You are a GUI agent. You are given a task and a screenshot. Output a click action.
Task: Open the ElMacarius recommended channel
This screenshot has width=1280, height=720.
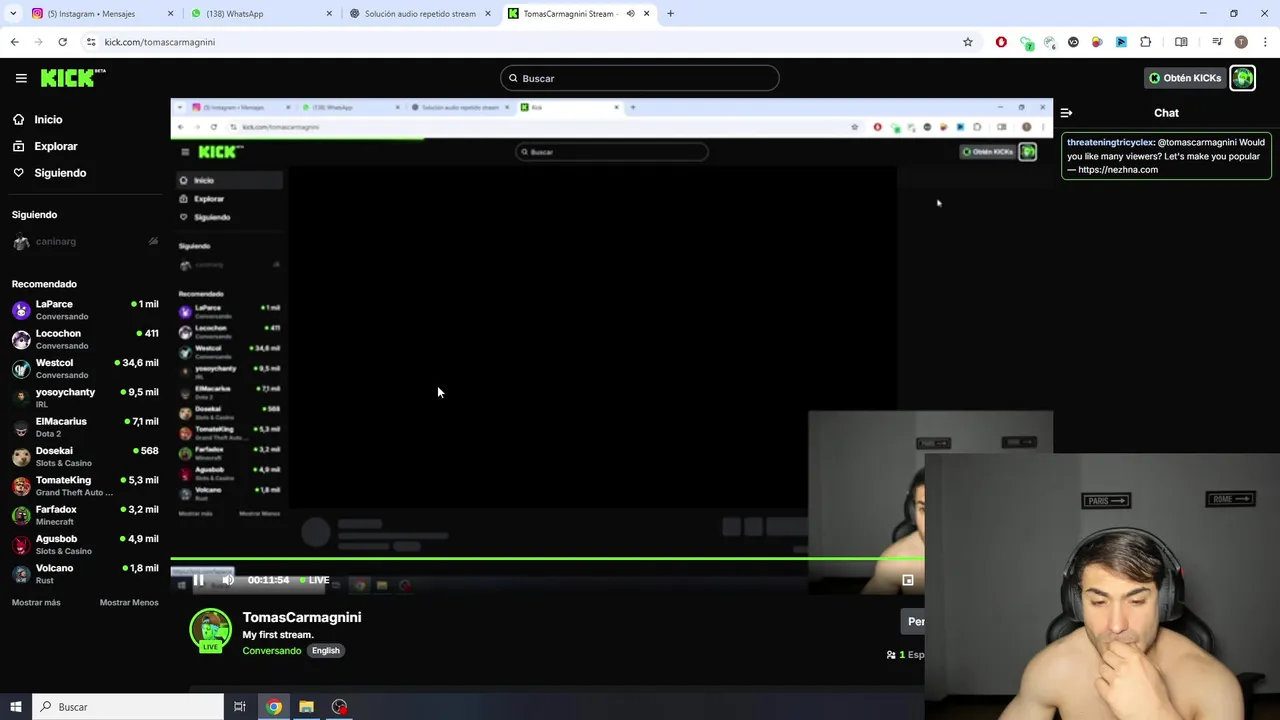click(85, 427)
